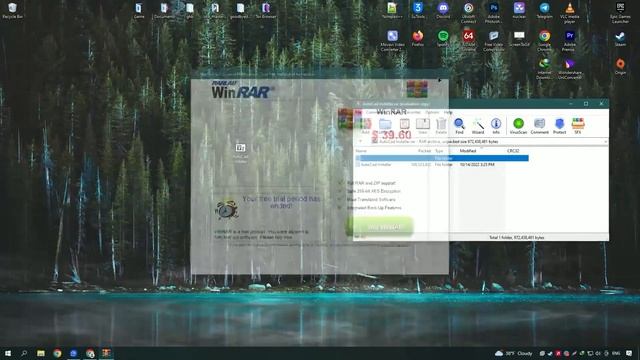Screen dimensions: 640x360
Task: Click the Protect shield icon in WinRAR
Action: [x=560, y=126]
